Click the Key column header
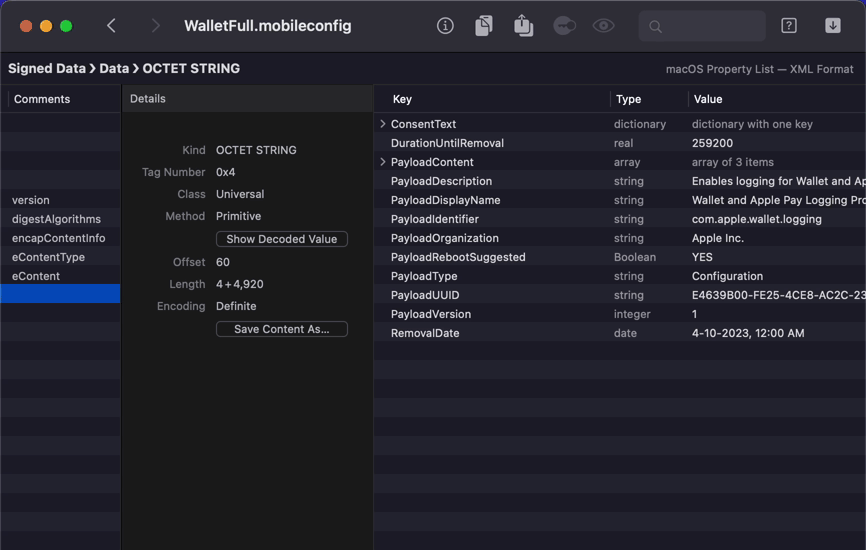Image resolution: width=866 pixels, height=550 pixels. (x=402, y=99)
